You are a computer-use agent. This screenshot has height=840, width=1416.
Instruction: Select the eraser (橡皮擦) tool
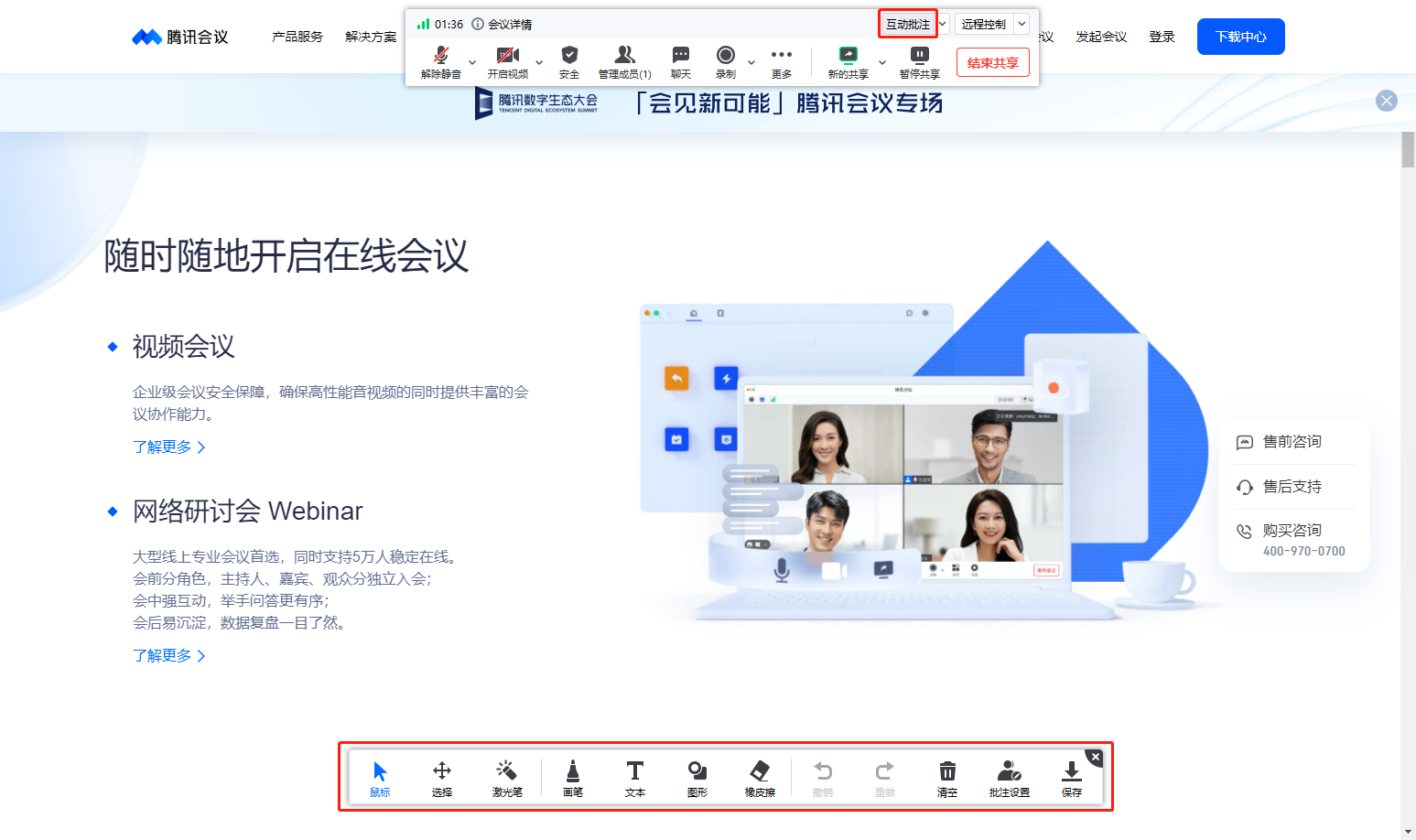[760, 778]
